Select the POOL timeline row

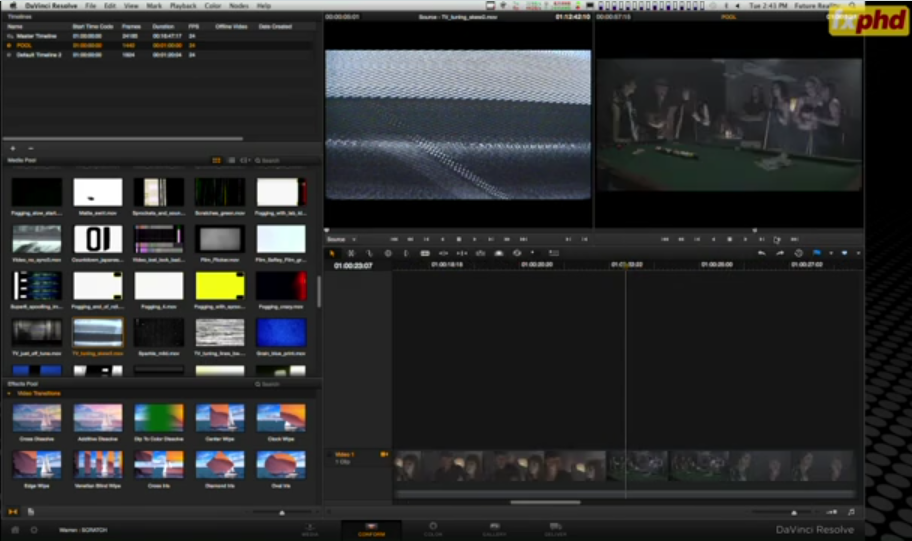coord(158,45)
